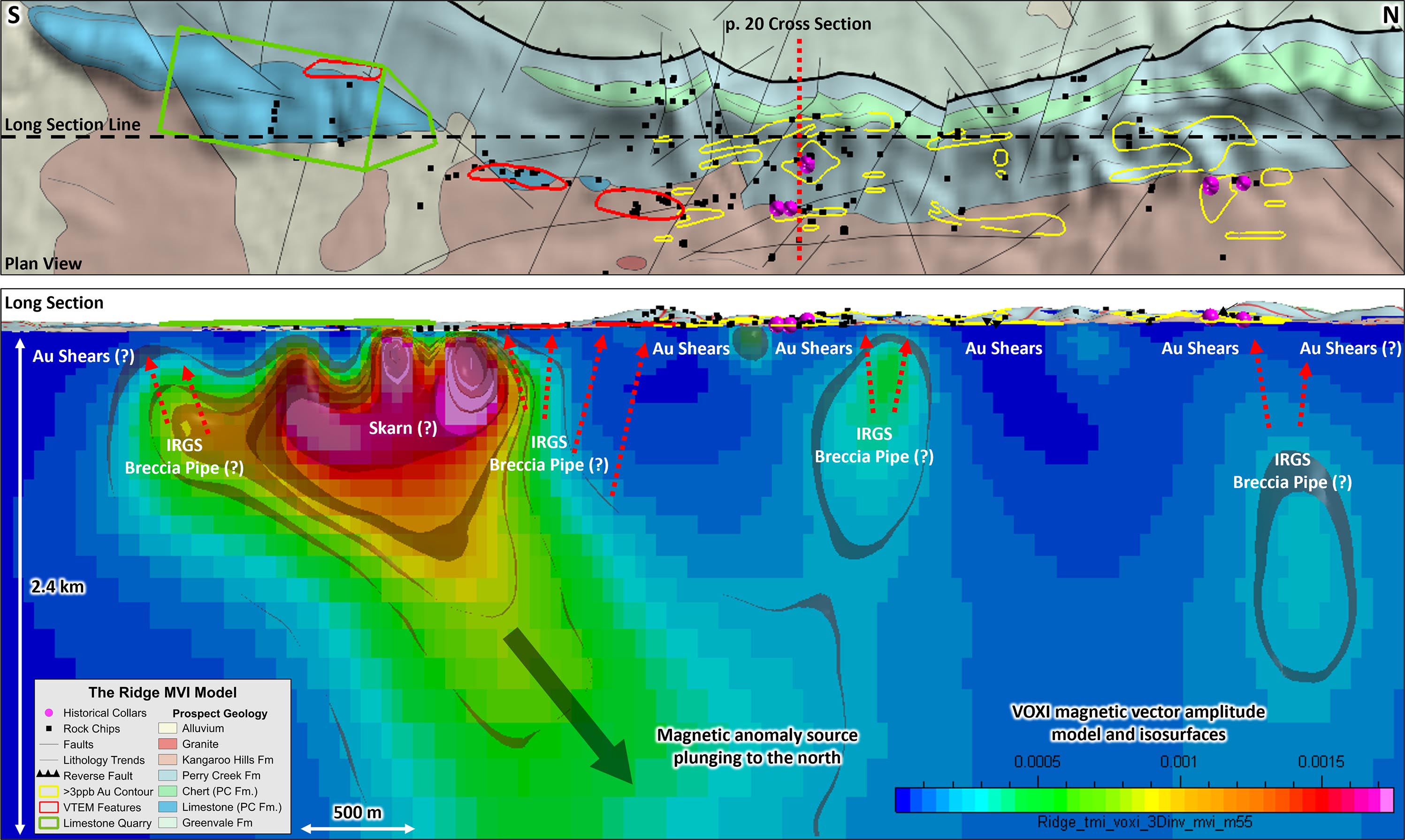The height and width of the screenshot is (840, 1405).
Task: Click the black Rock Chips legend square
Action: point(49,728)
